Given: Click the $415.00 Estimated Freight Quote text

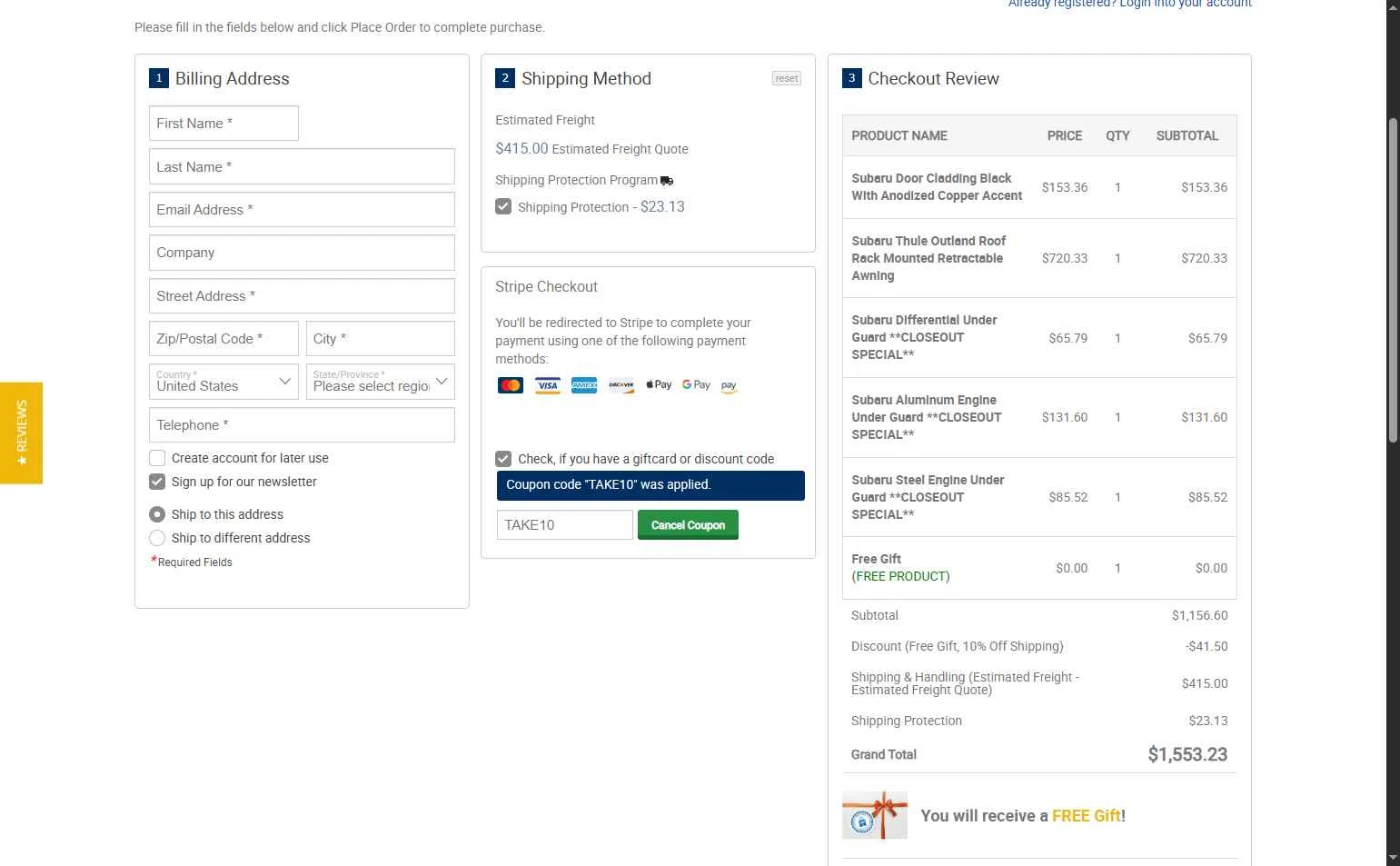Looking at the screenshot, I should (591, 149).
